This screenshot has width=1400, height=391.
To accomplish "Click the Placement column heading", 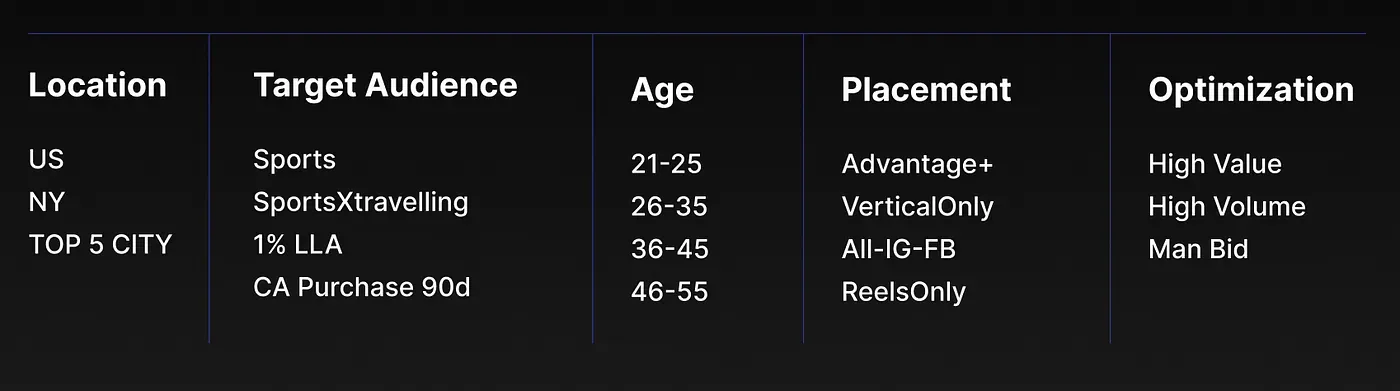I will tap(926, 90).
